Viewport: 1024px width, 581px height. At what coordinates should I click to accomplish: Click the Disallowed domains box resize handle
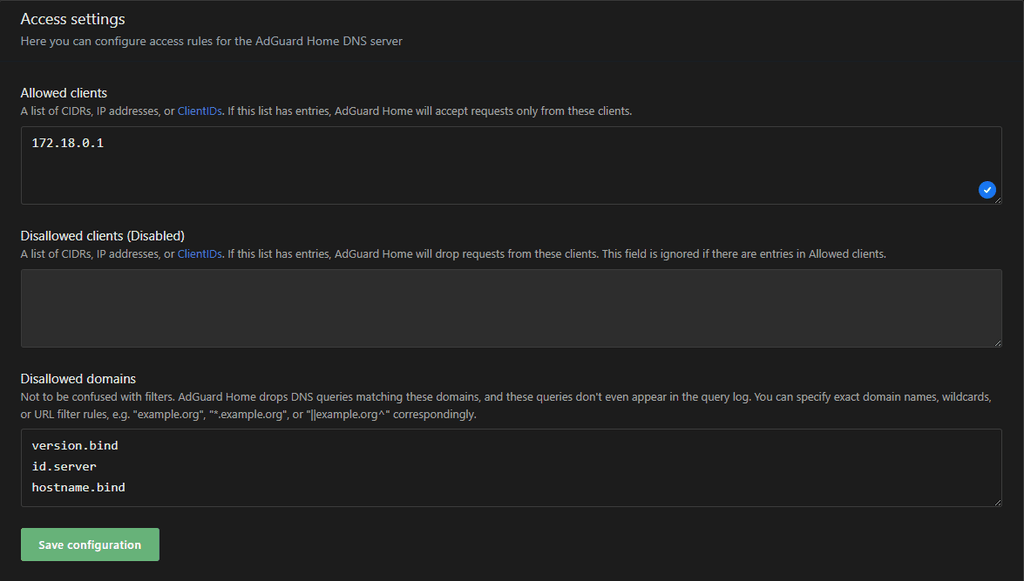pos(998,502)
